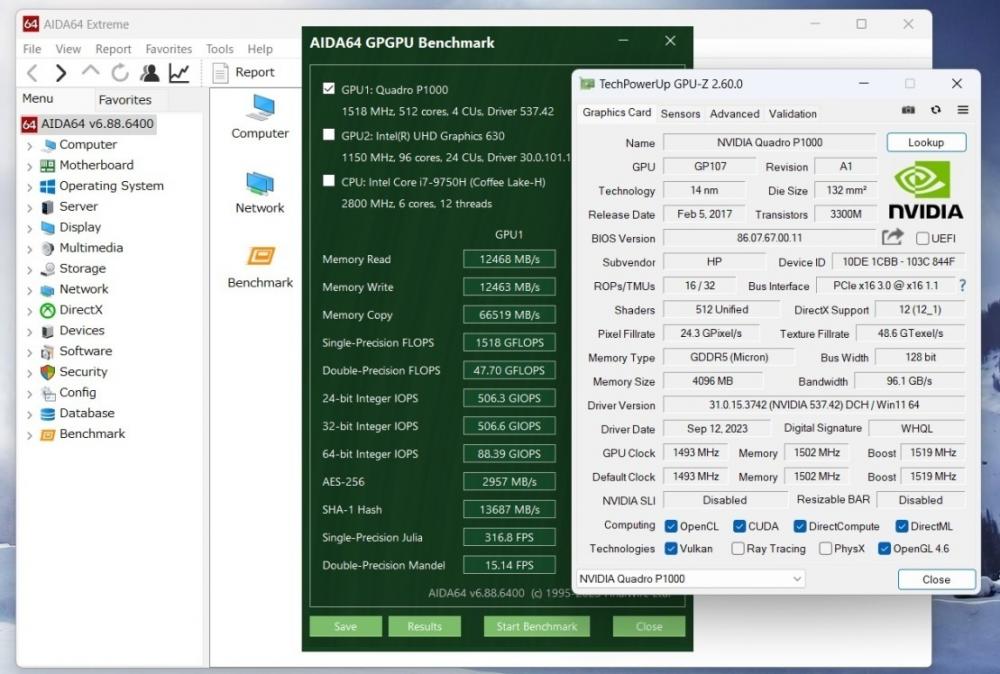
Task: Click the graph chart icon in AIDA64 toolbar
Action: point(179,73)
